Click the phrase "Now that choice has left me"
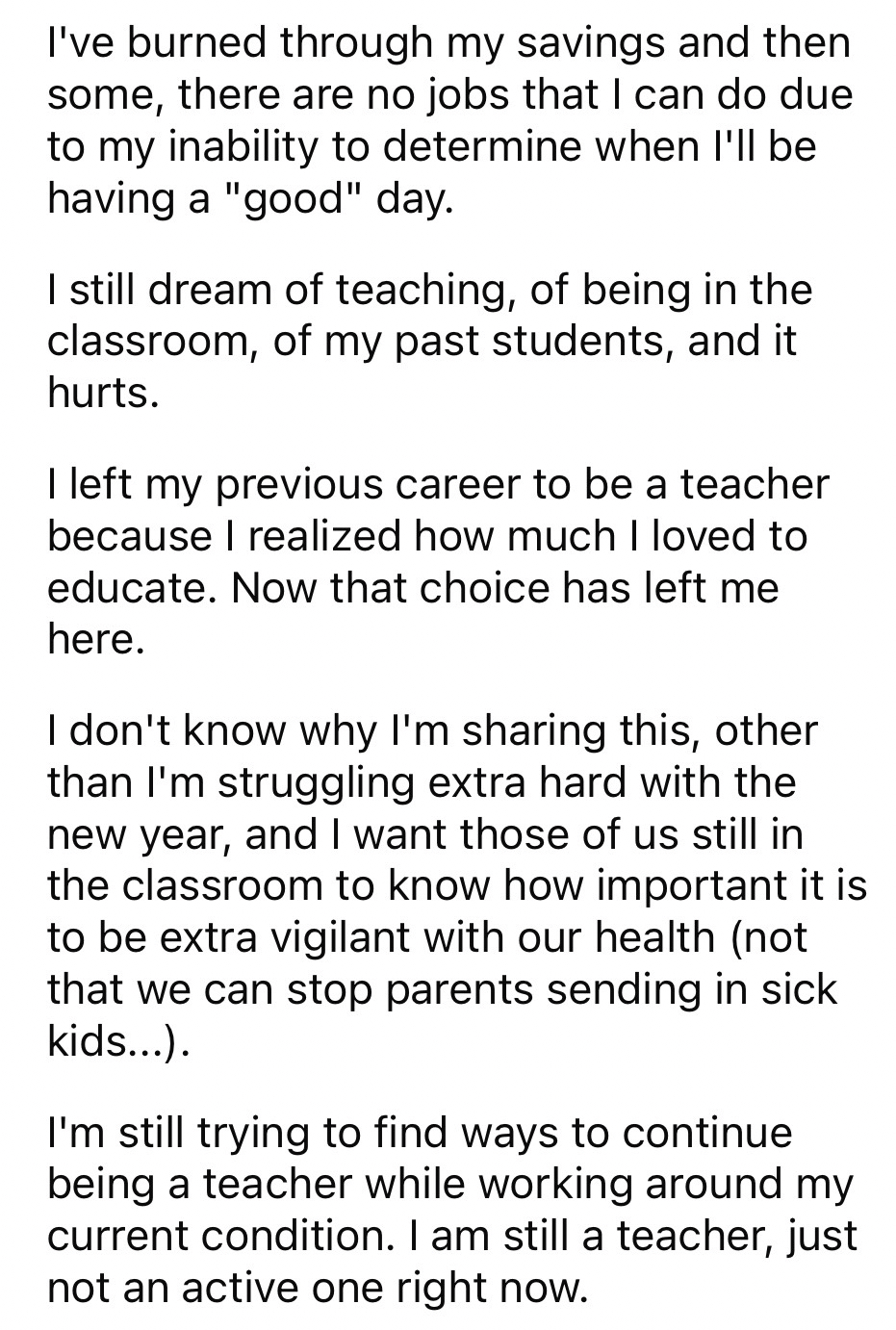The height and width of the screenshot is (1330, 896). click(x=504, y=588)
